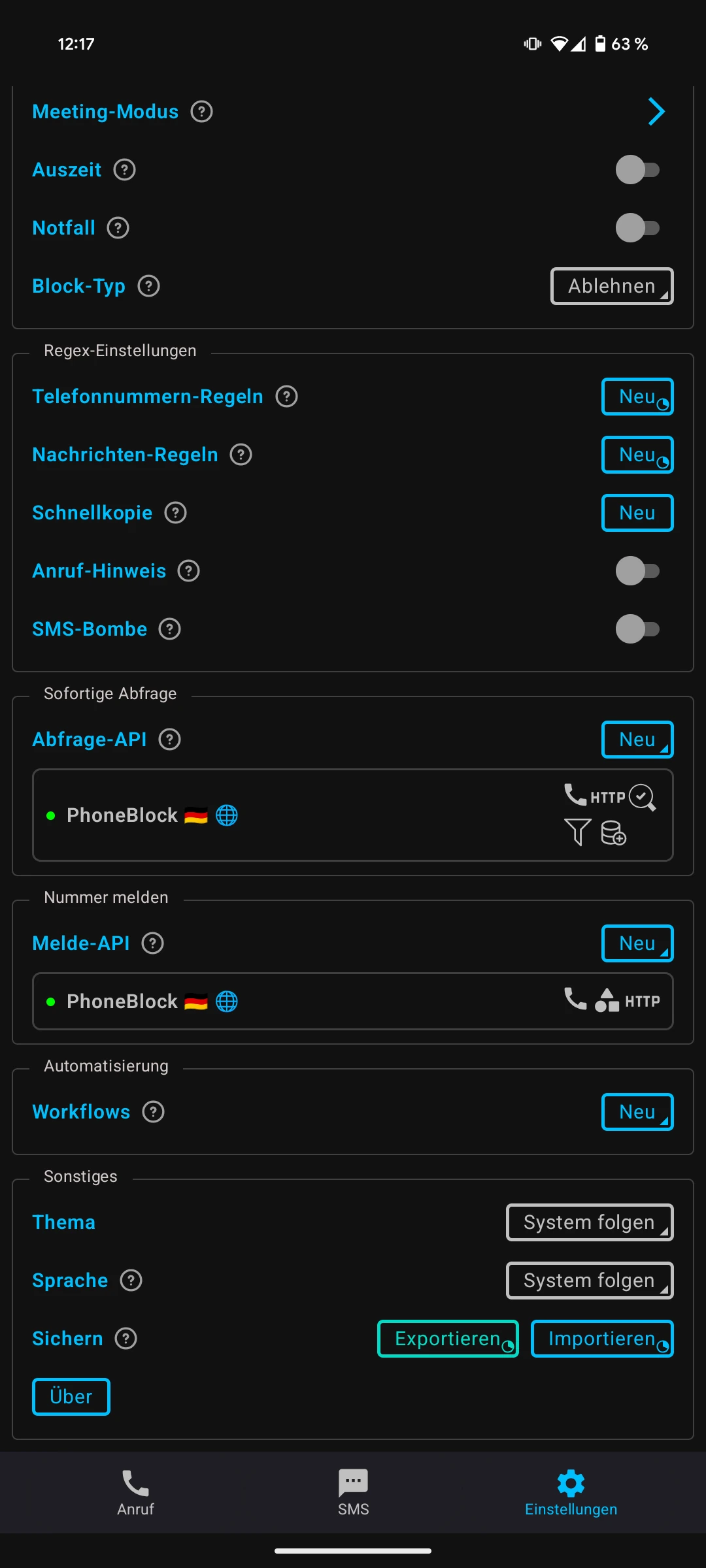Open the help icon for Telefonnummern-Regeln
Screen dimensions: 706x1568
point(286,397)
